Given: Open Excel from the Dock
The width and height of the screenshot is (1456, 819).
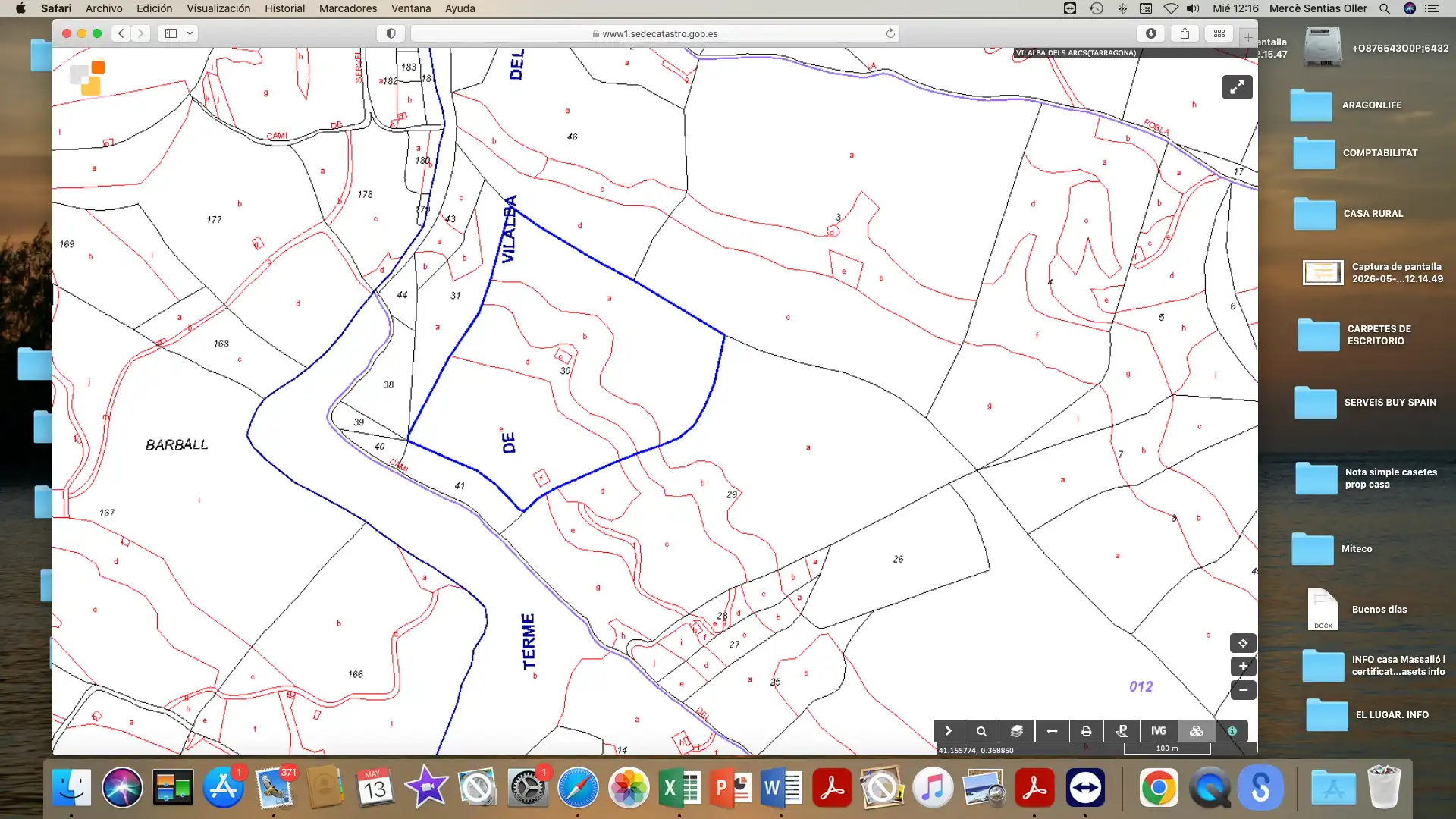Looking at the screenshot, I should point(679,788).
